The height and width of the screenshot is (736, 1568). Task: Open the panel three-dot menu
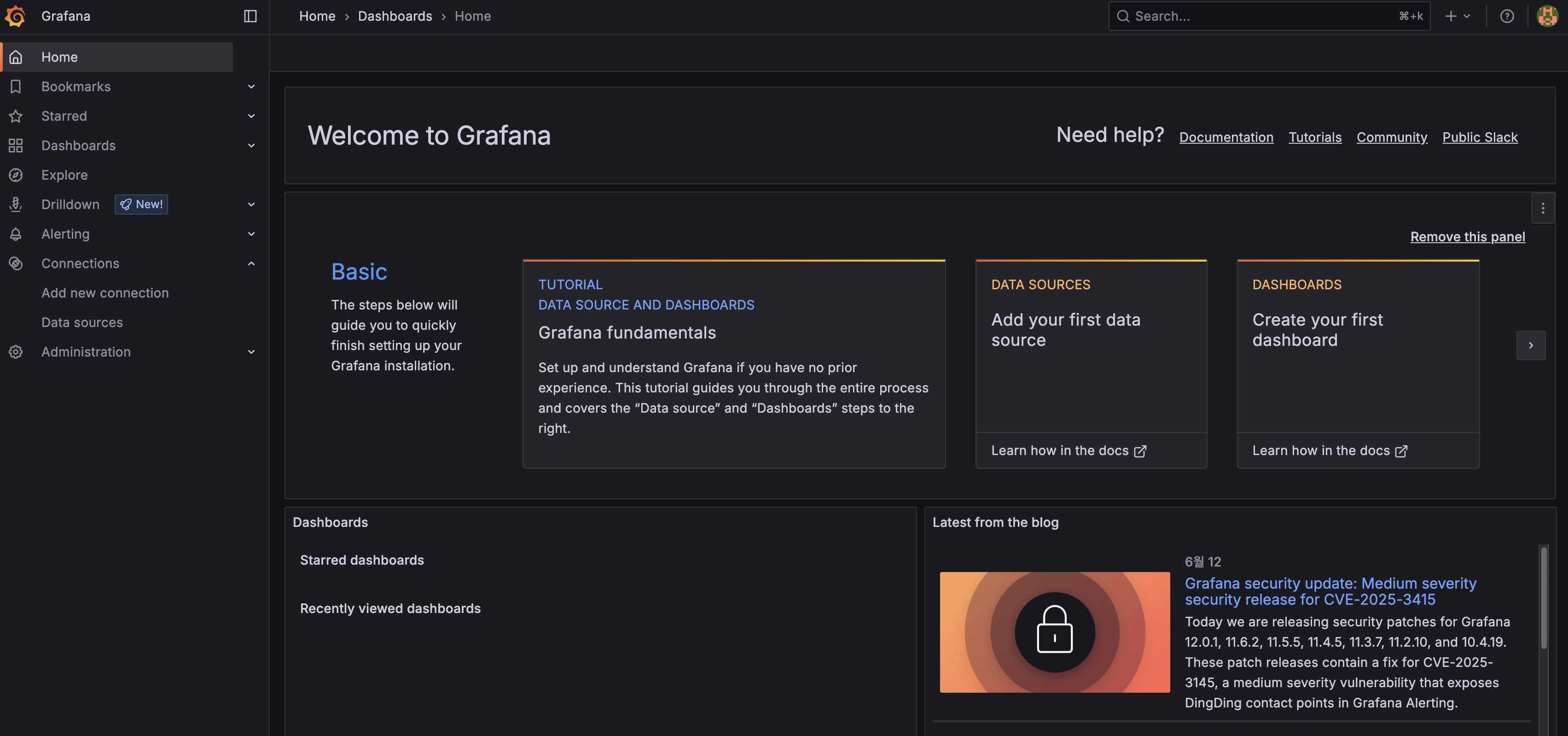tap(1542, 209)
